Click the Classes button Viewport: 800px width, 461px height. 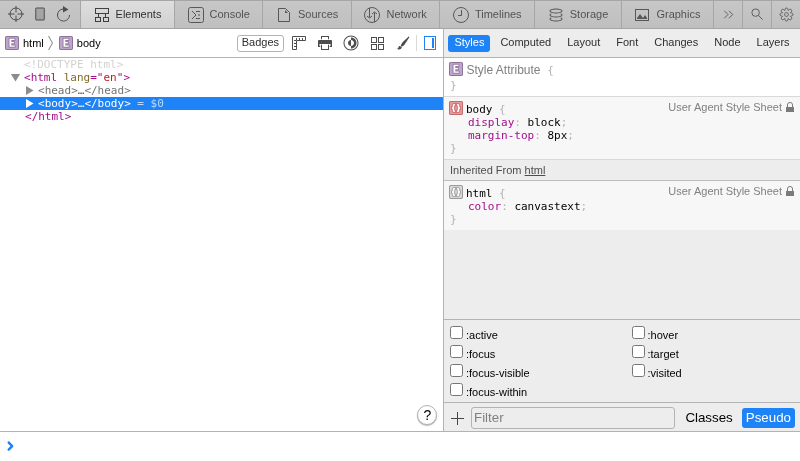[708, 418]
